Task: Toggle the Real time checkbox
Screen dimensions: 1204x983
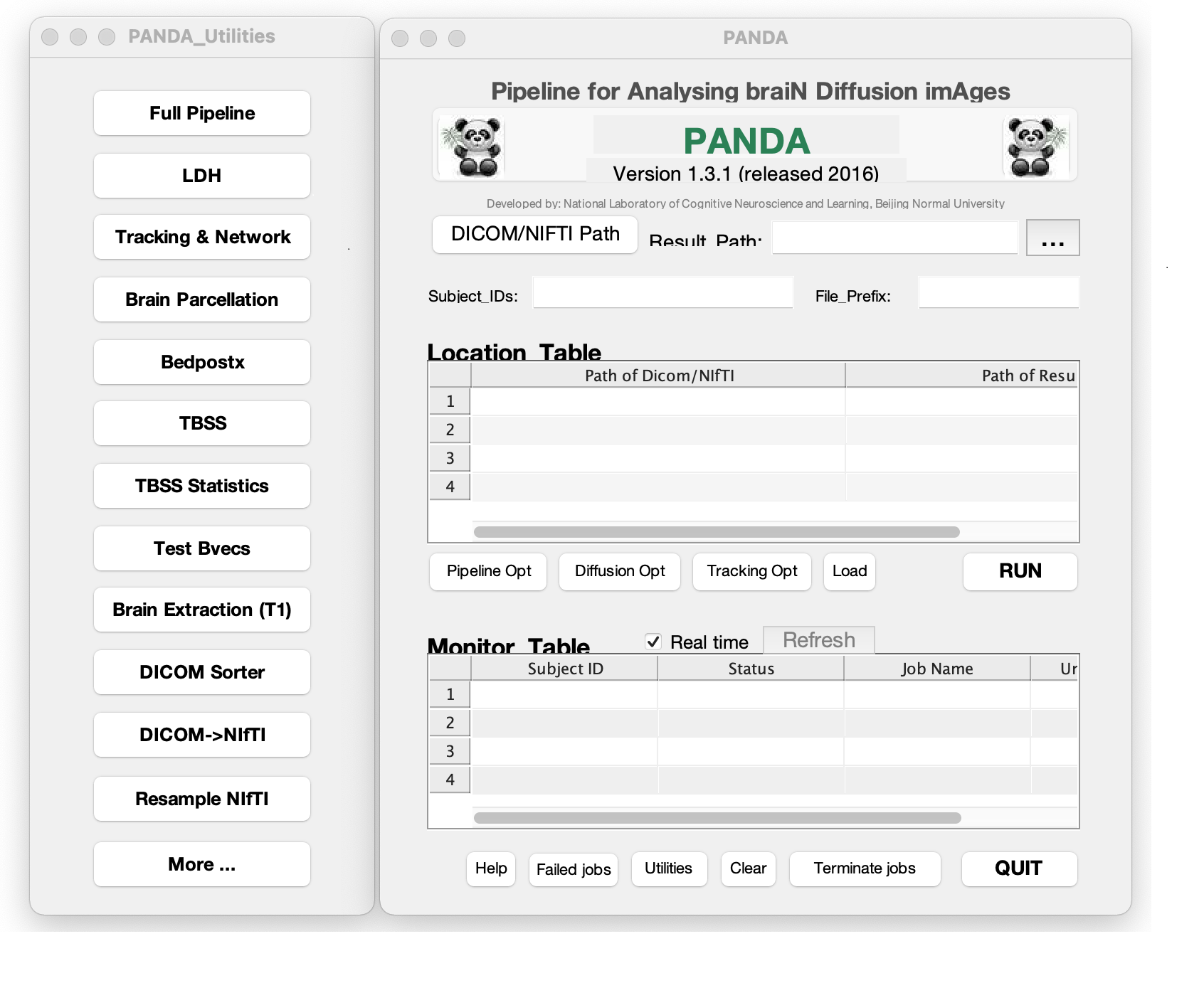Action: click(653, 642)
